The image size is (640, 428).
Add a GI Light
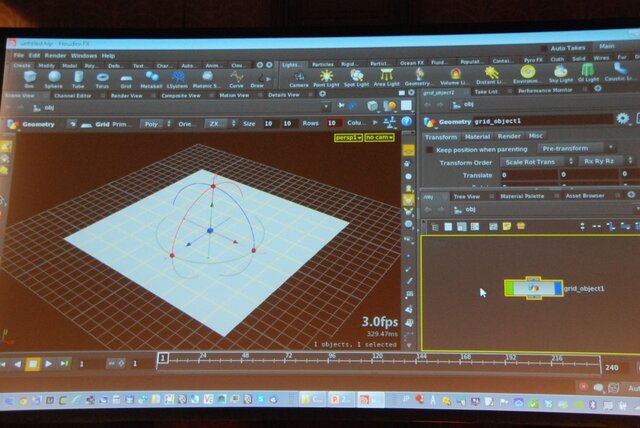(x=588, y=73)
